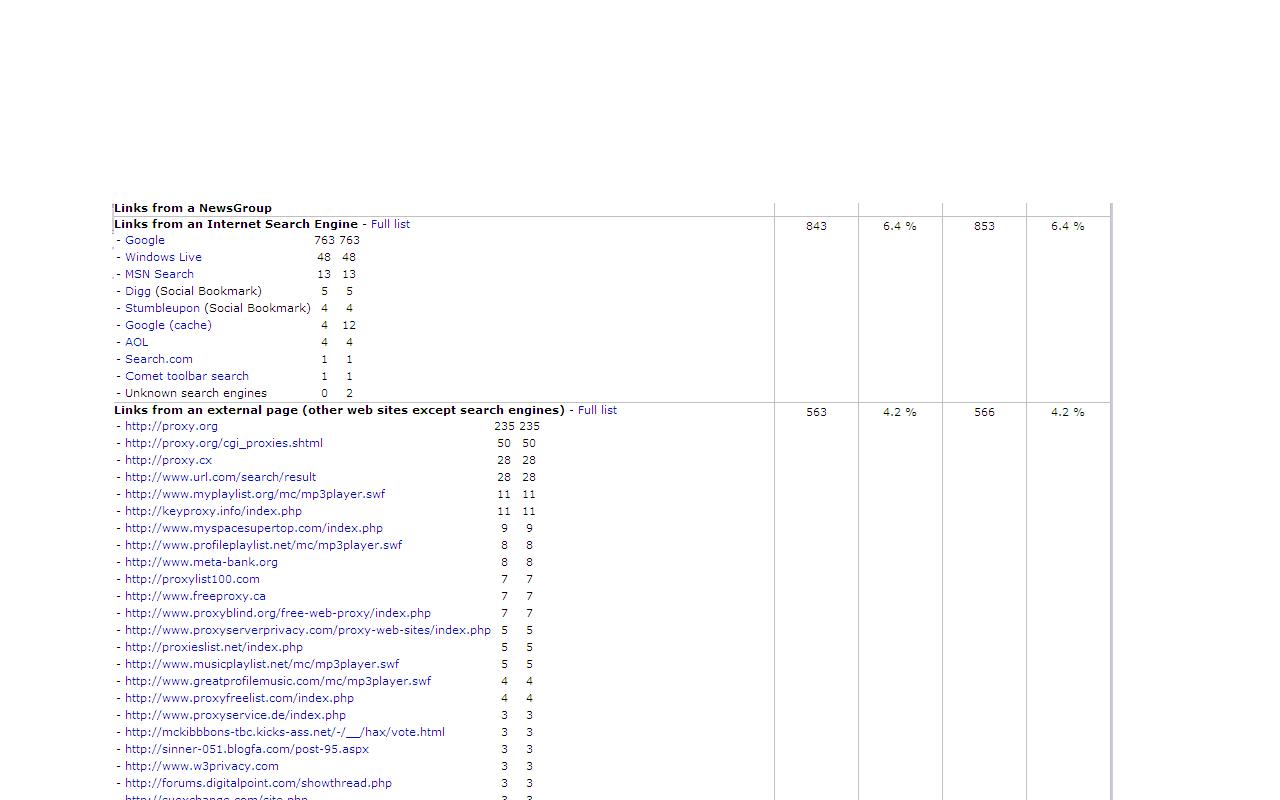The height and width of the screenshot is (800, 1280).
Task: Open the Digg social bookmark link
Action: click(138, 291)
